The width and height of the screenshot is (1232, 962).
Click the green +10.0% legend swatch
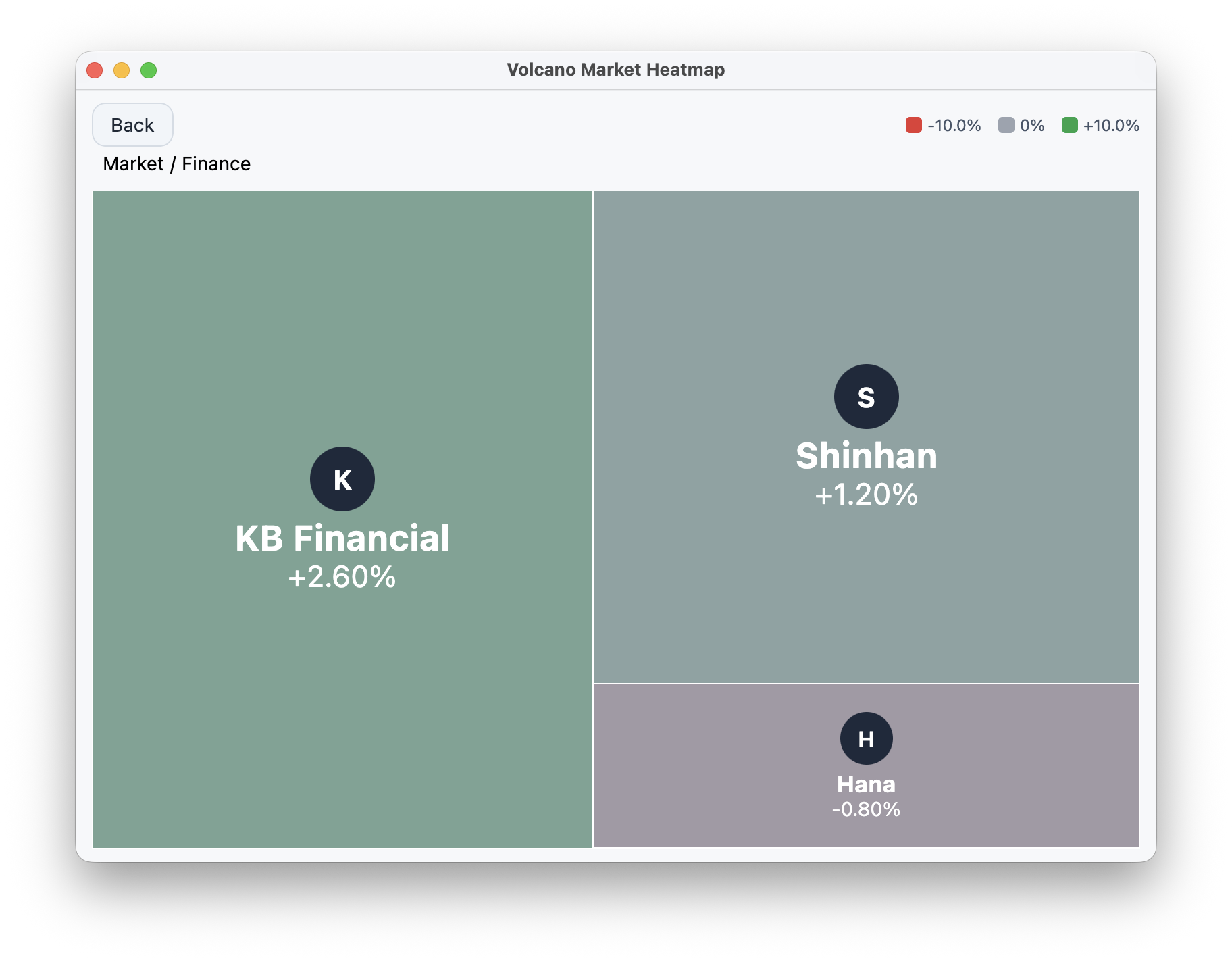(x=1070, y=125)
